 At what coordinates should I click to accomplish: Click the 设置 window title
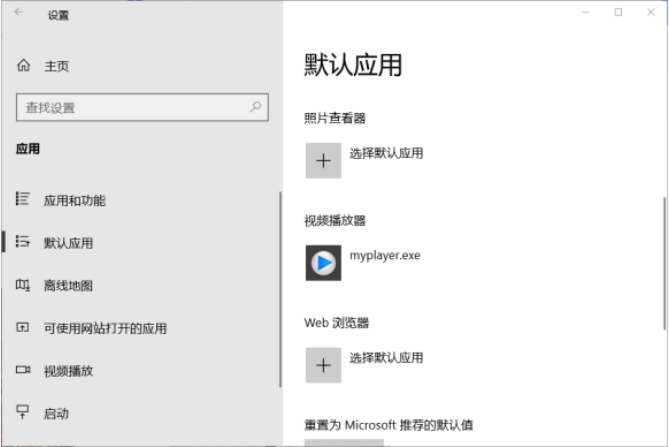coord(58,15)
